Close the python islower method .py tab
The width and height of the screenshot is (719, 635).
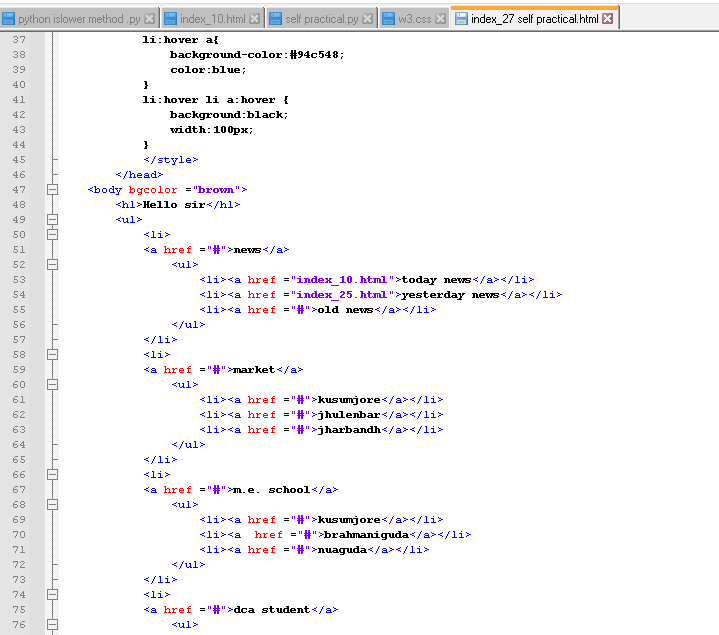point(150,19)
